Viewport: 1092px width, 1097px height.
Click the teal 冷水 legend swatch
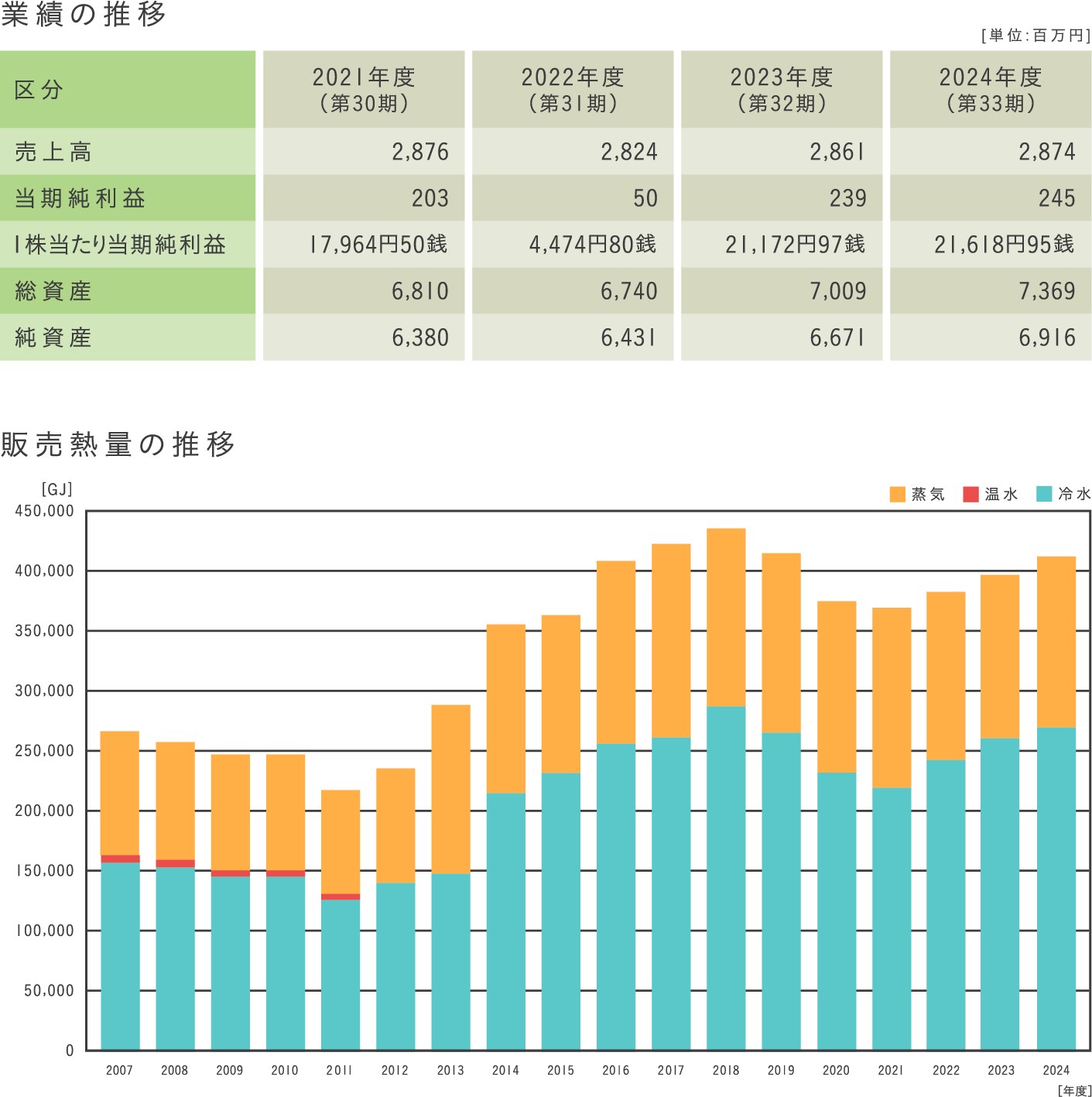pos(1044,494)
